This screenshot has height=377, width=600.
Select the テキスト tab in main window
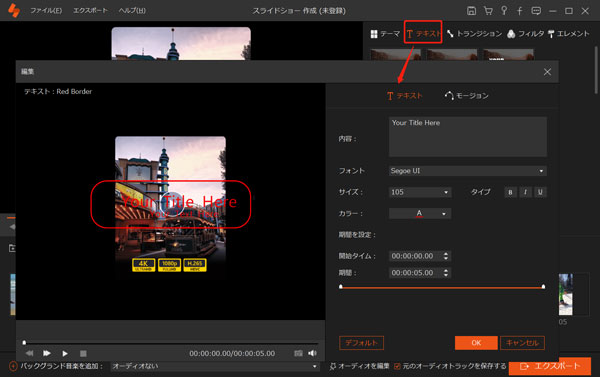pyautogui.click(x=423, y=34)
